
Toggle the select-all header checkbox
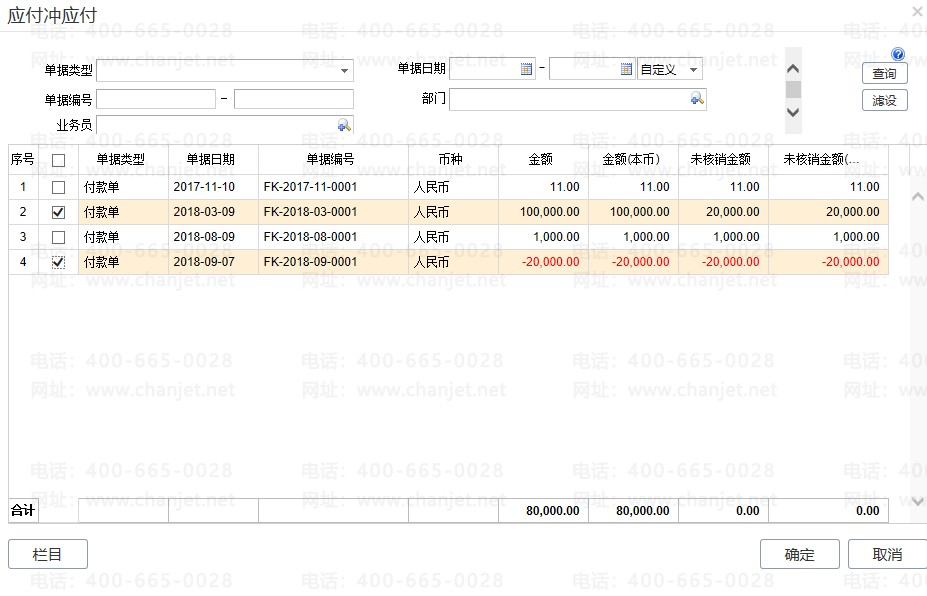[x=59, y=160]
